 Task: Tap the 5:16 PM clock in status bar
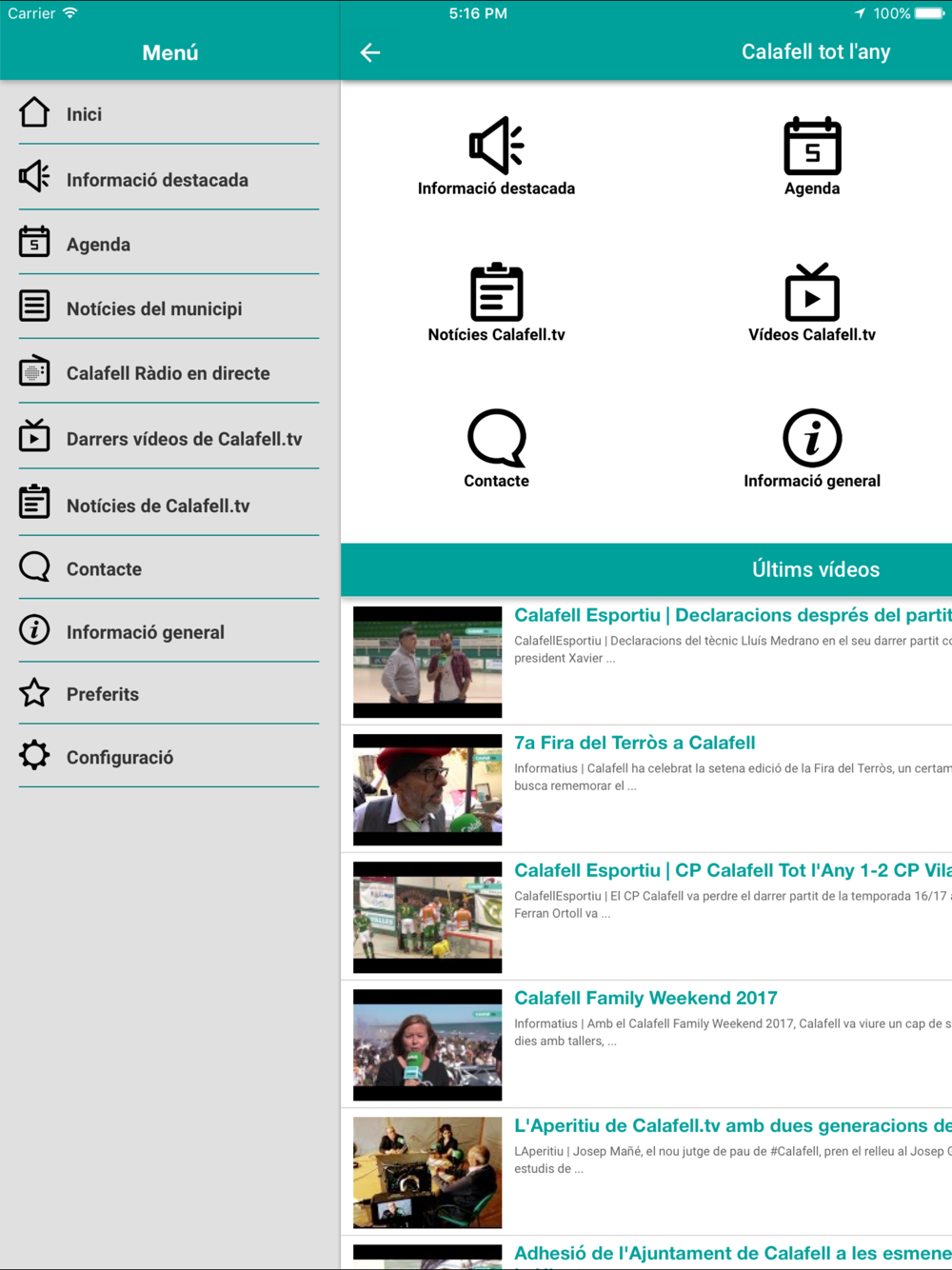[478, 13]
